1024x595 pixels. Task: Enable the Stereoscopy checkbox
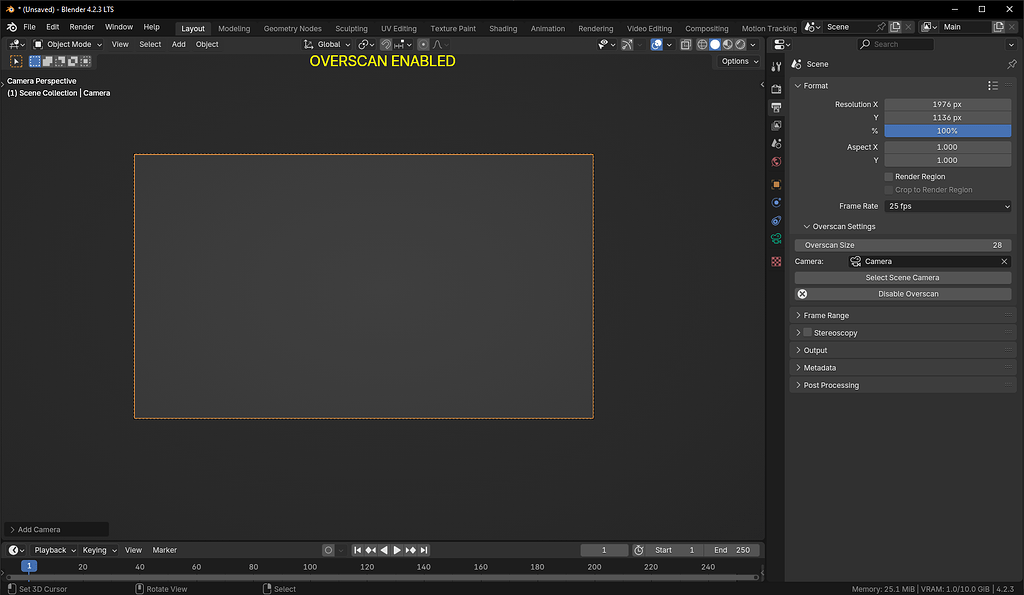coord(807,332)
